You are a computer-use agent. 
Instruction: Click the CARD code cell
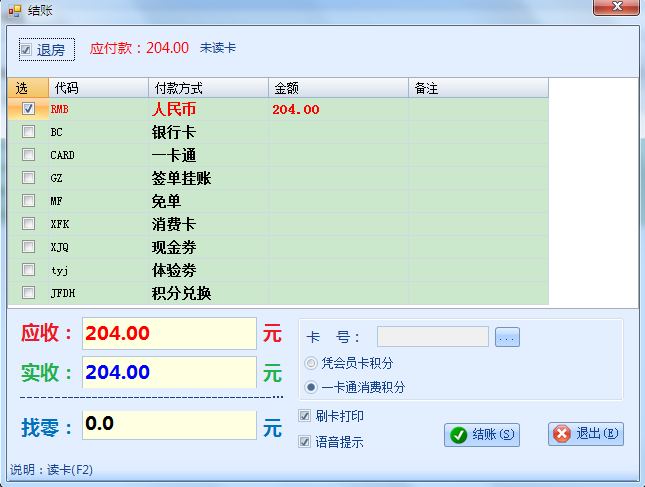pyautogui.click(x=99, y=155)
